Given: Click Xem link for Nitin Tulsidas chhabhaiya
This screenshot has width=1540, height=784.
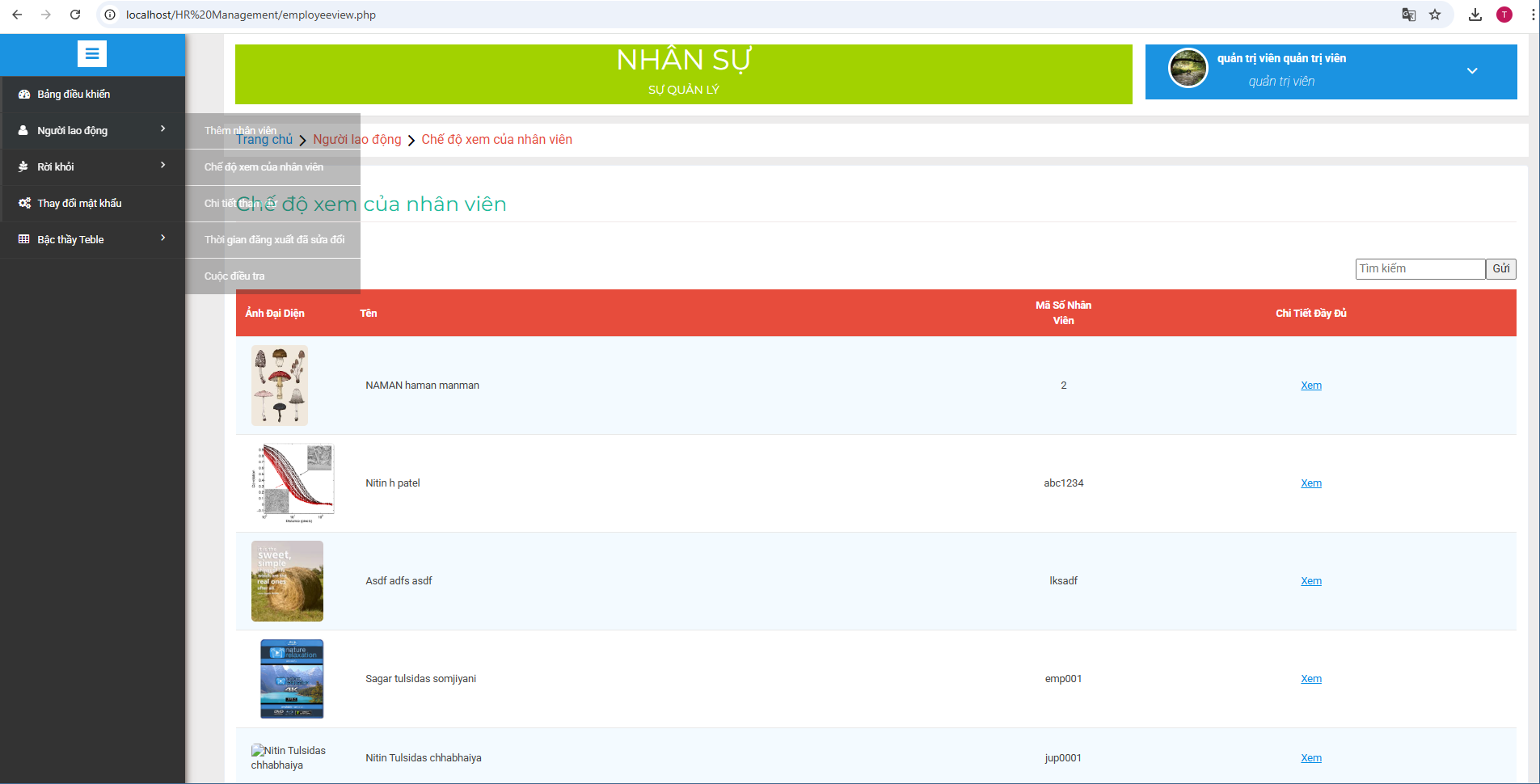Looking at the screenshot, I should coord(1311,758).
